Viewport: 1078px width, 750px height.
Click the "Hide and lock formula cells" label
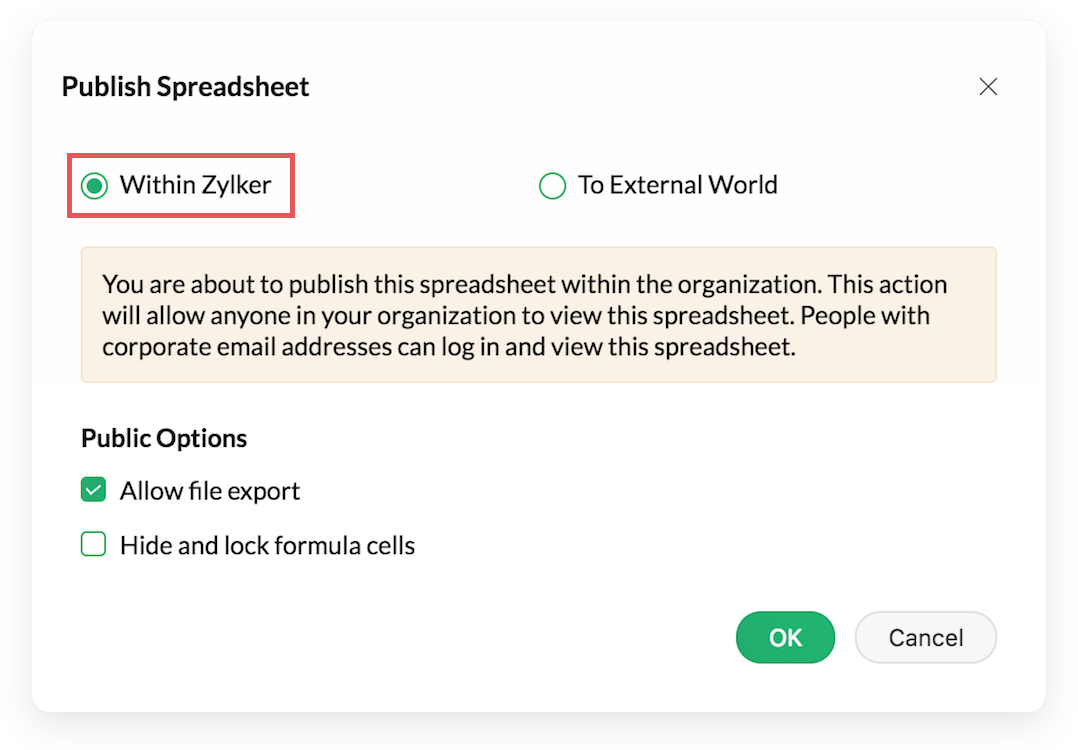click(x=267, y=545)
